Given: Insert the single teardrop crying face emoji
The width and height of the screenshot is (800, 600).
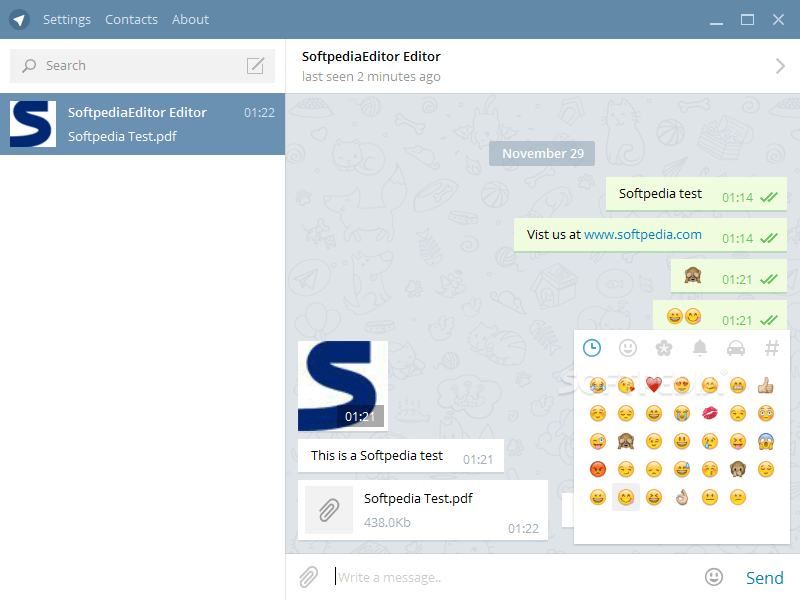Looking at the screenshot, I should pyautogui.click(x=710, y=441).
